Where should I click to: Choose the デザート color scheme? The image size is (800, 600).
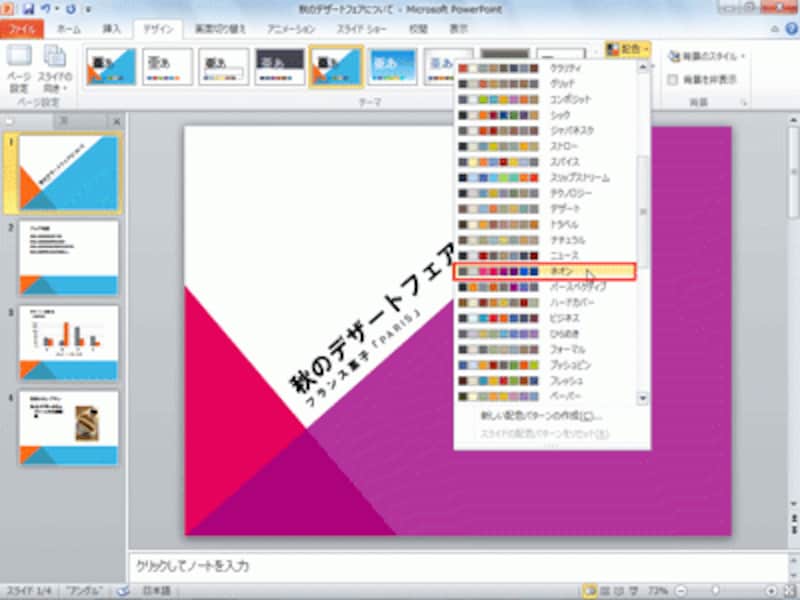coord(545,209)
